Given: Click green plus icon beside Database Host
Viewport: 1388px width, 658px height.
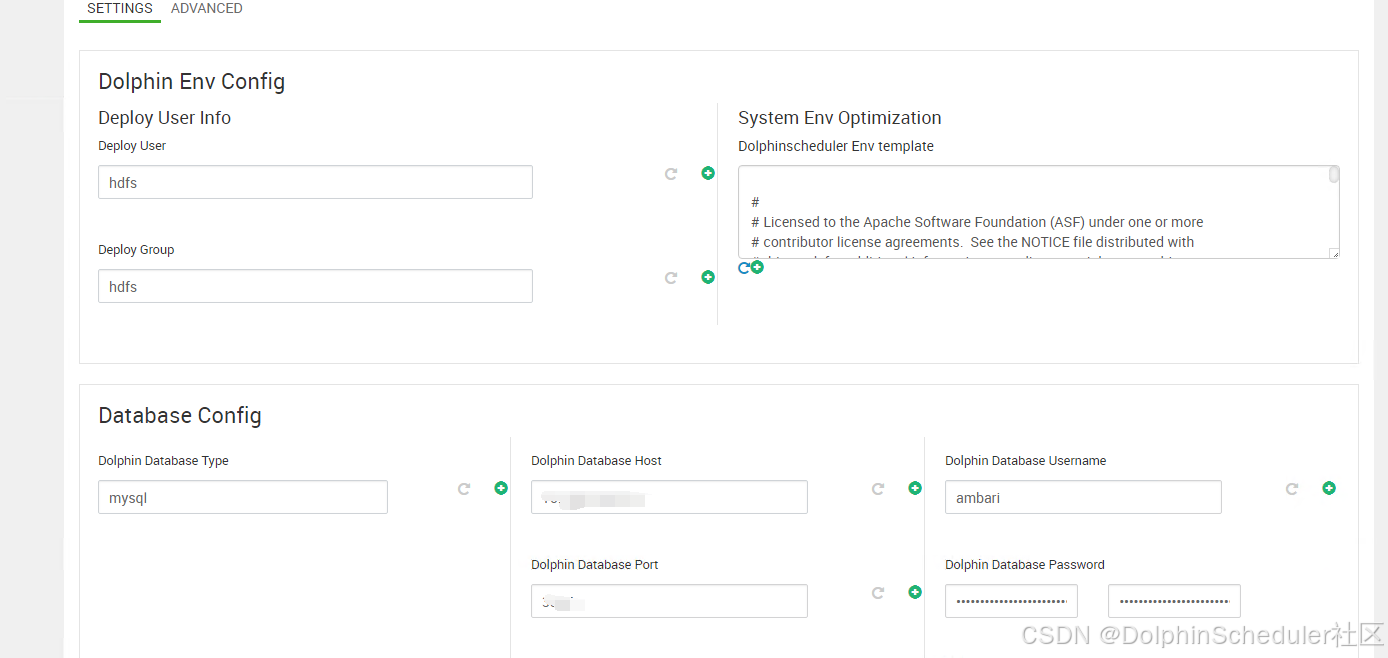Looking at the screenshot, I should (915, 488).
